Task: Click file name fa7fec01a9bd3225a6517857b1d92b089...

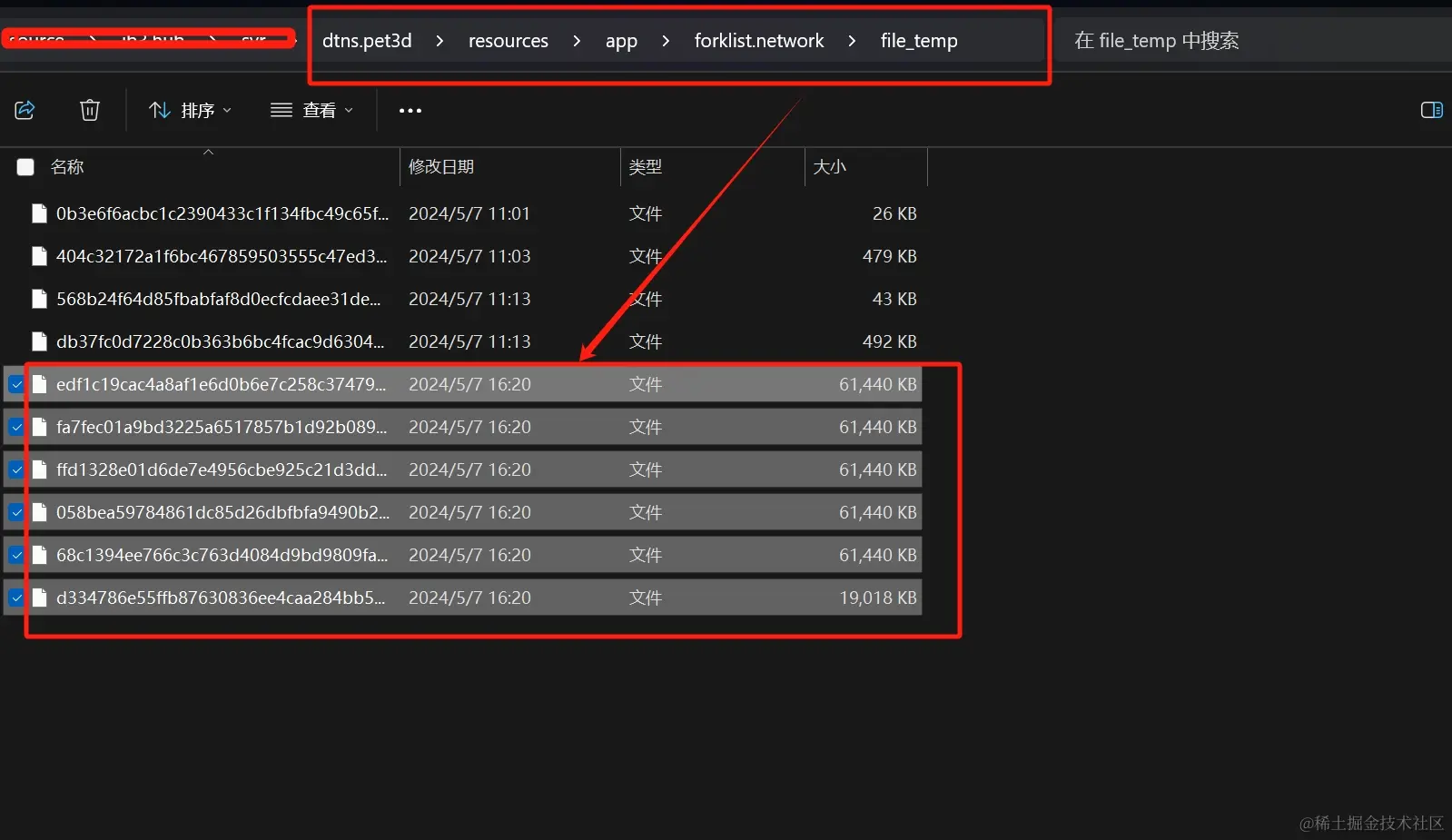Action: 222,427
